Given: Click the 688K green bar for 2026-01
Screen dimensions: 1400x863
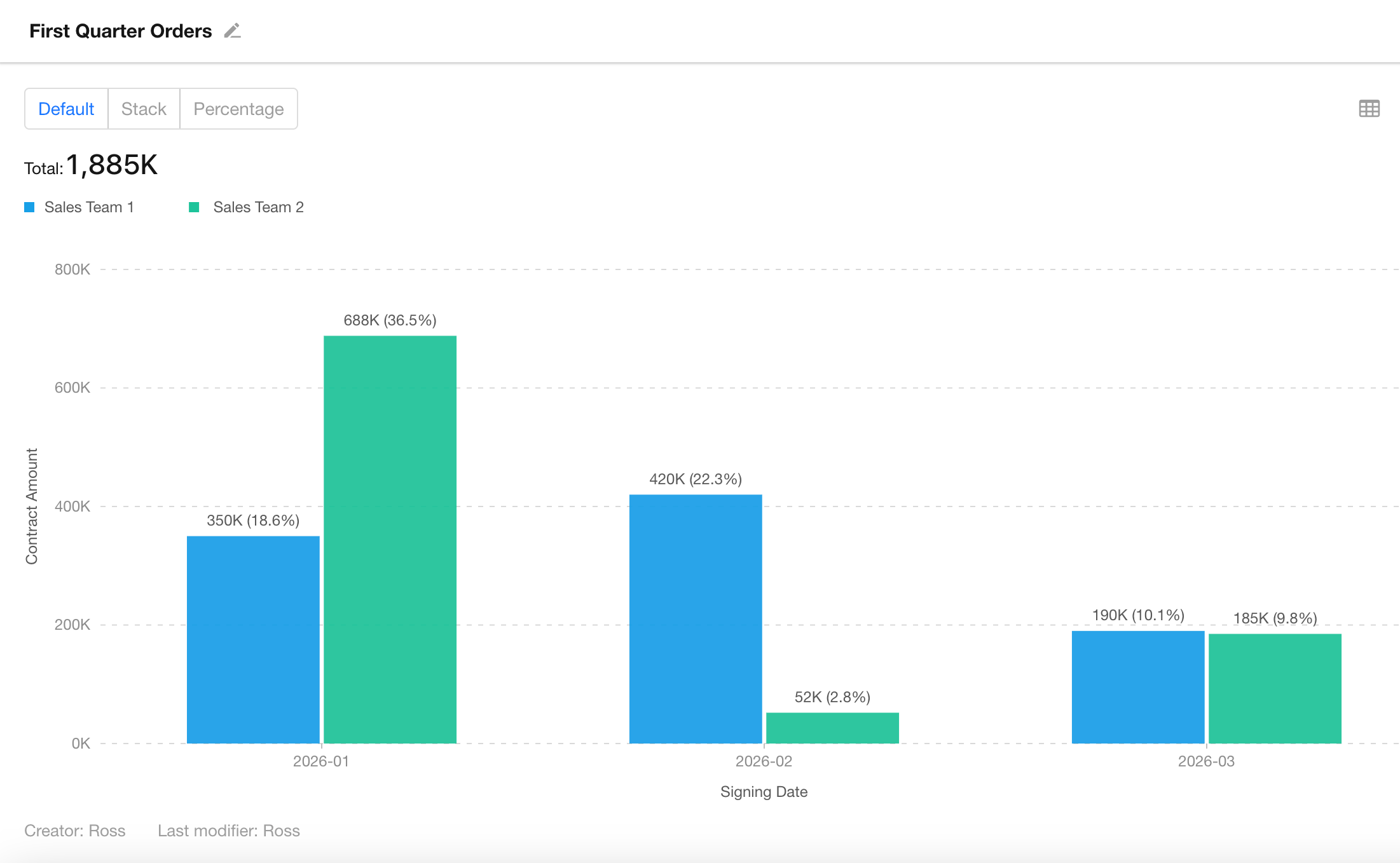Looking at the screenshot, I should pos(390,539).
